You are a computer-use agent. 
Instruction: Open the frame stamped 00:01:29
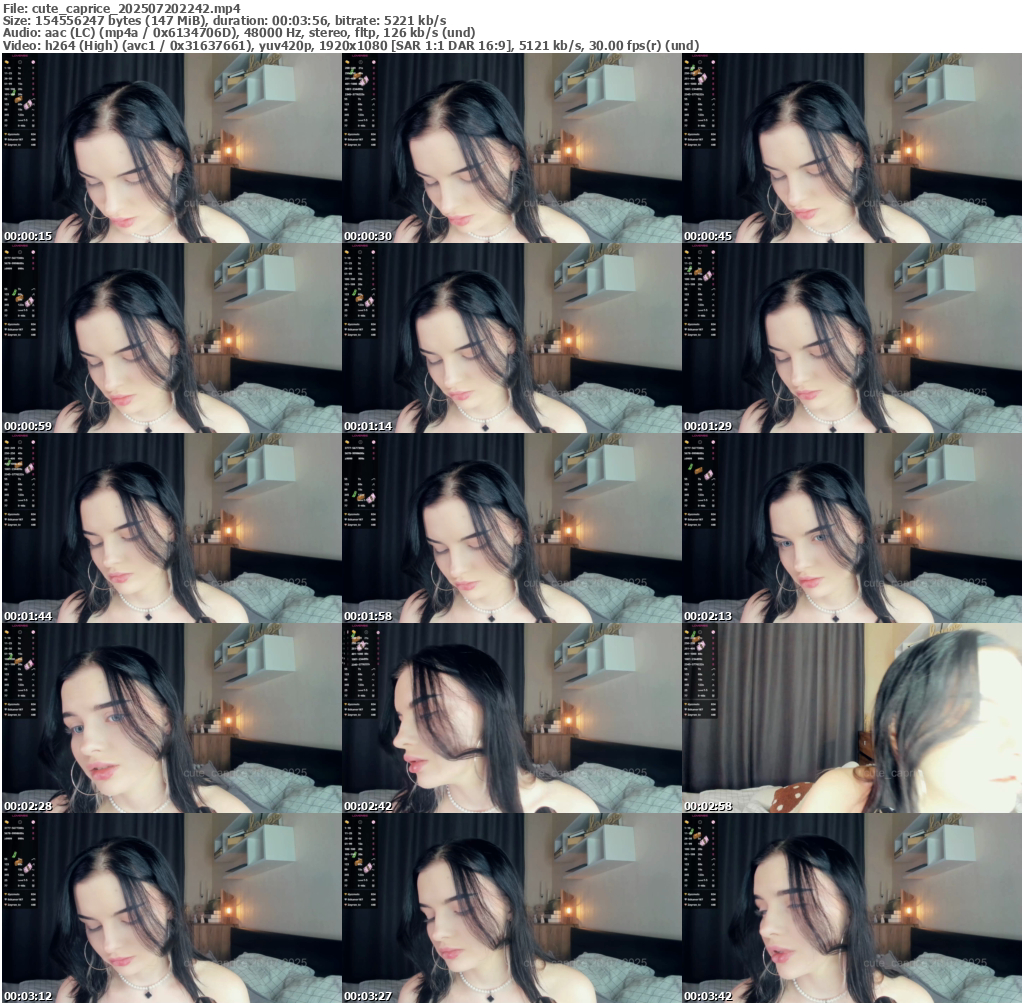(x=852, y=338)
